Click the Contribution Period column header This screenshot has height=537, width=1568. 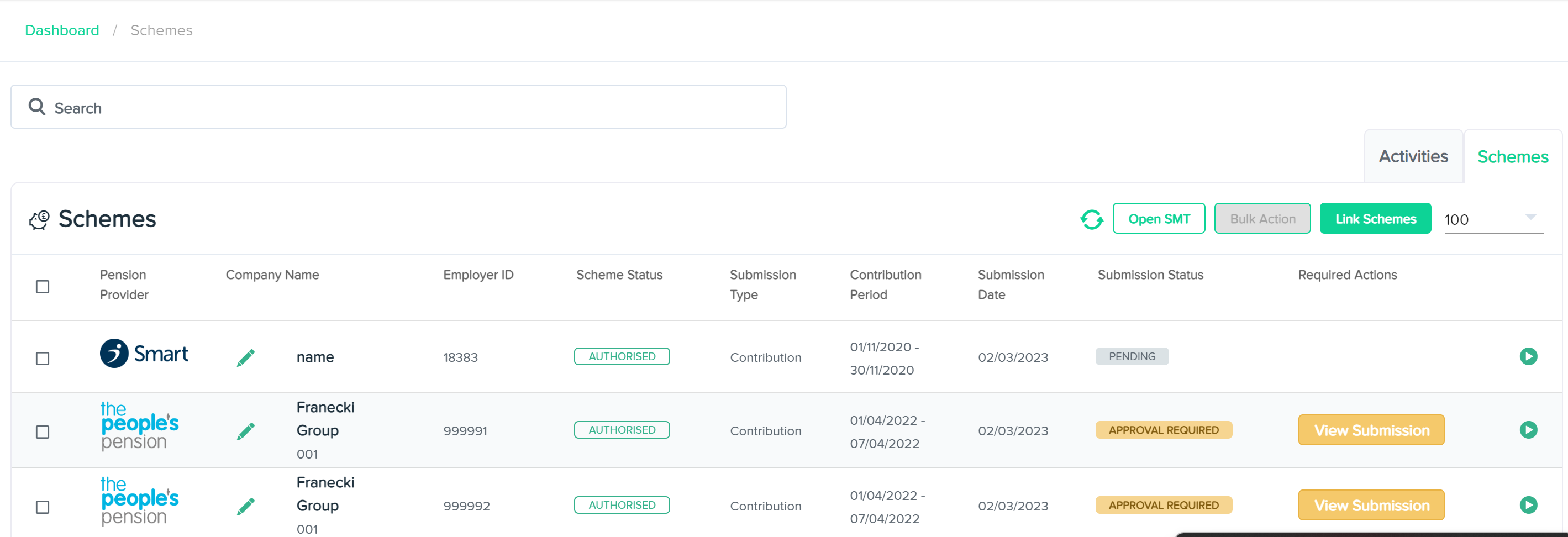click(x=886, y=285)
